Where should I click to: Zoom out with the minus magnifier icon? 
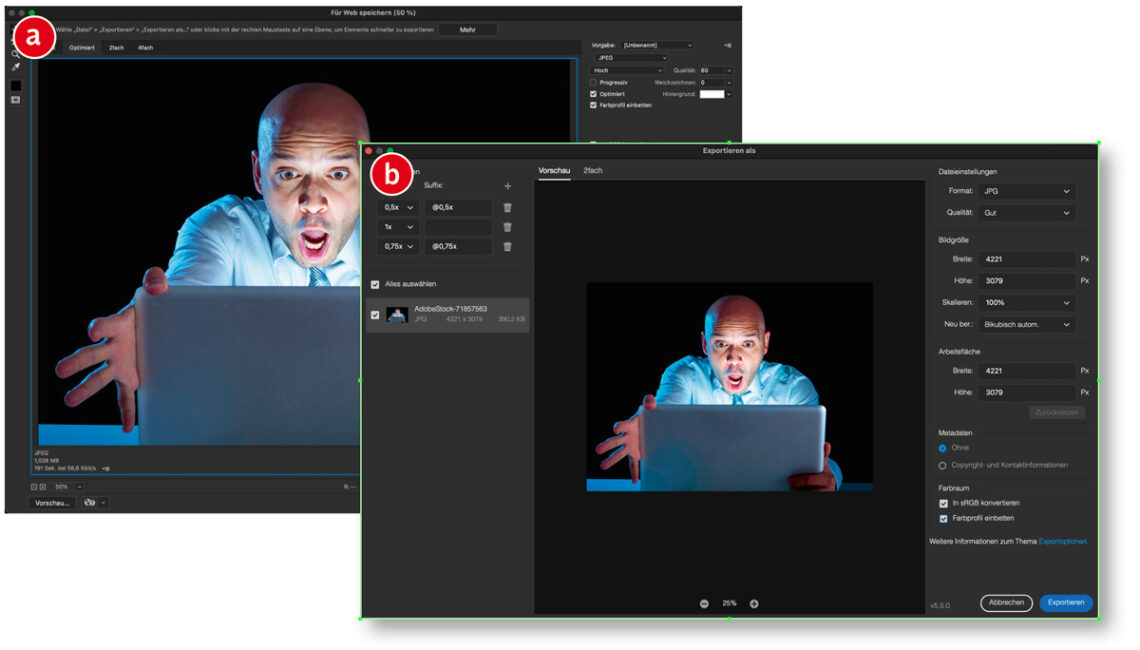(704, 603)
